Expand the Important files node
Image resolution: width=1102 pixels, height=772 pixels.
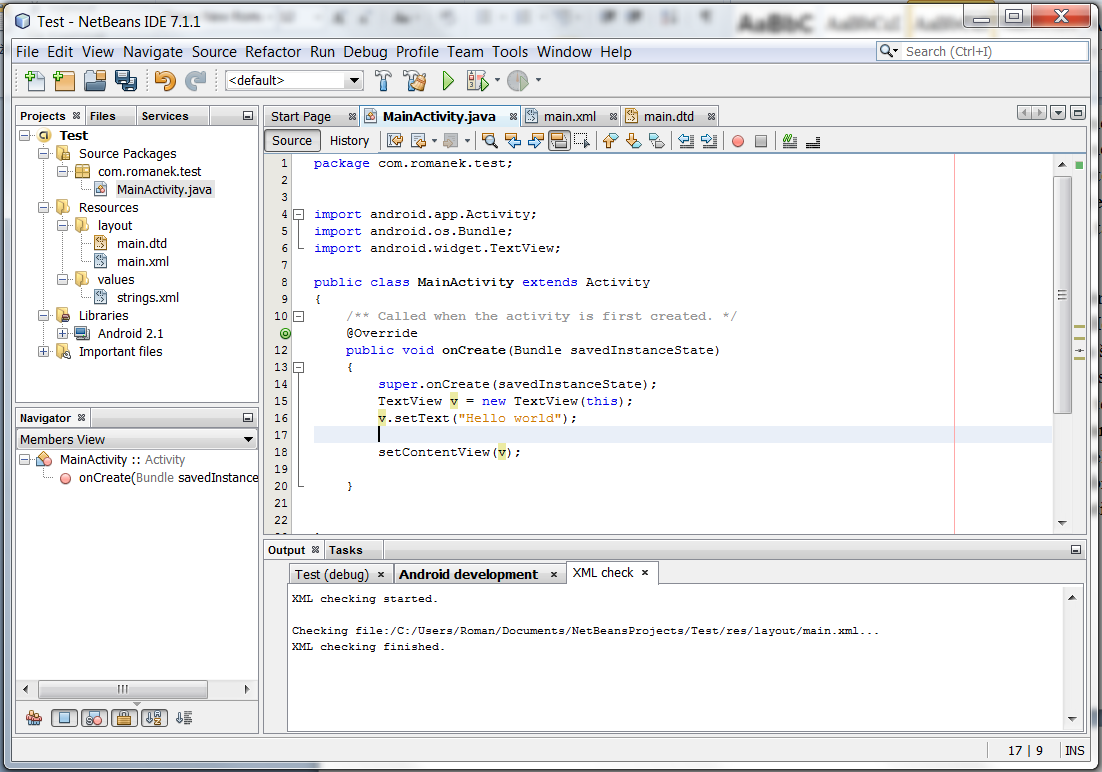tap(44, 352)
